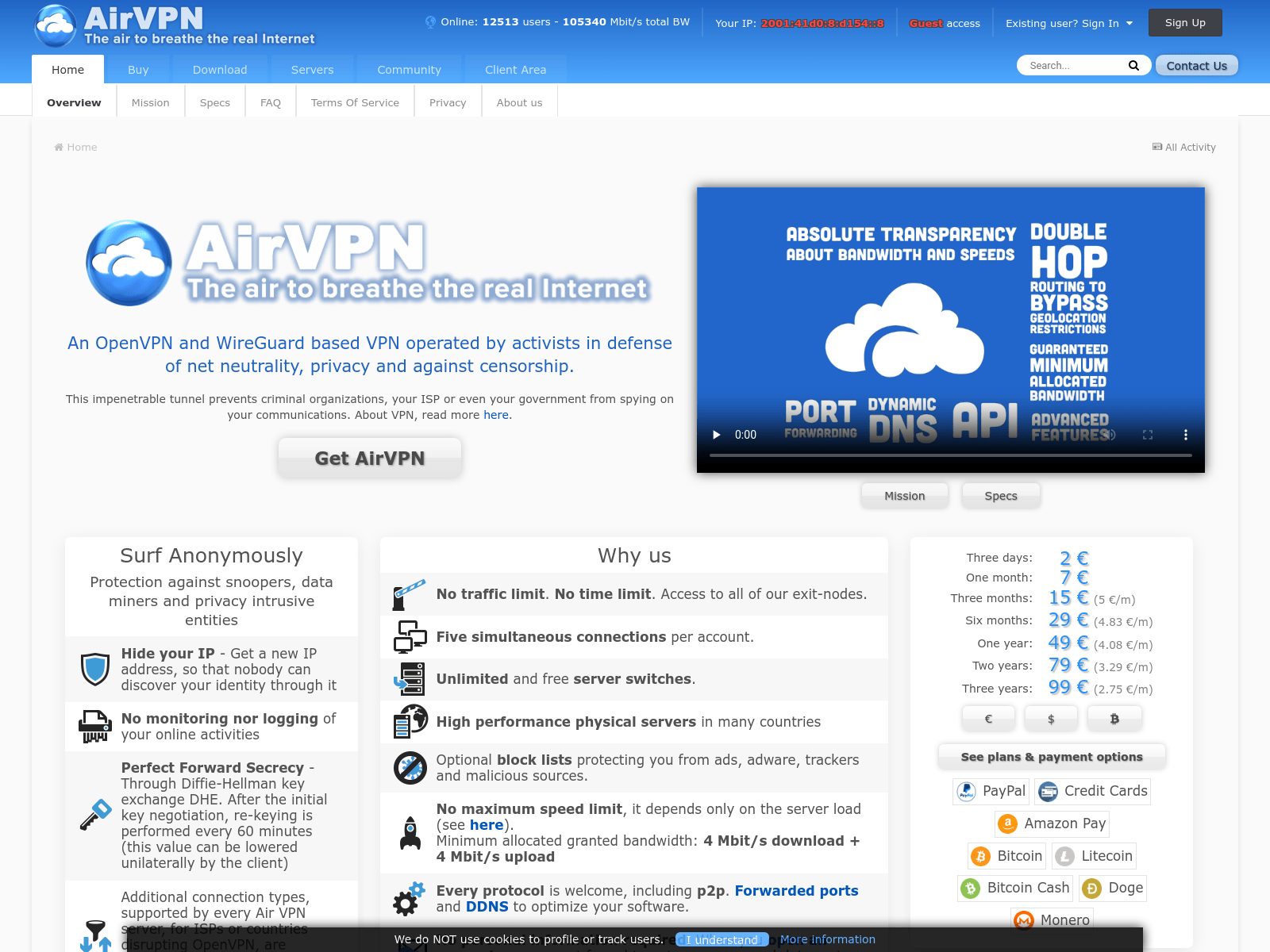Screen dimensions: 1270x952
Task: Choose the Credit Cards payment option
Action: (1093, 791)
